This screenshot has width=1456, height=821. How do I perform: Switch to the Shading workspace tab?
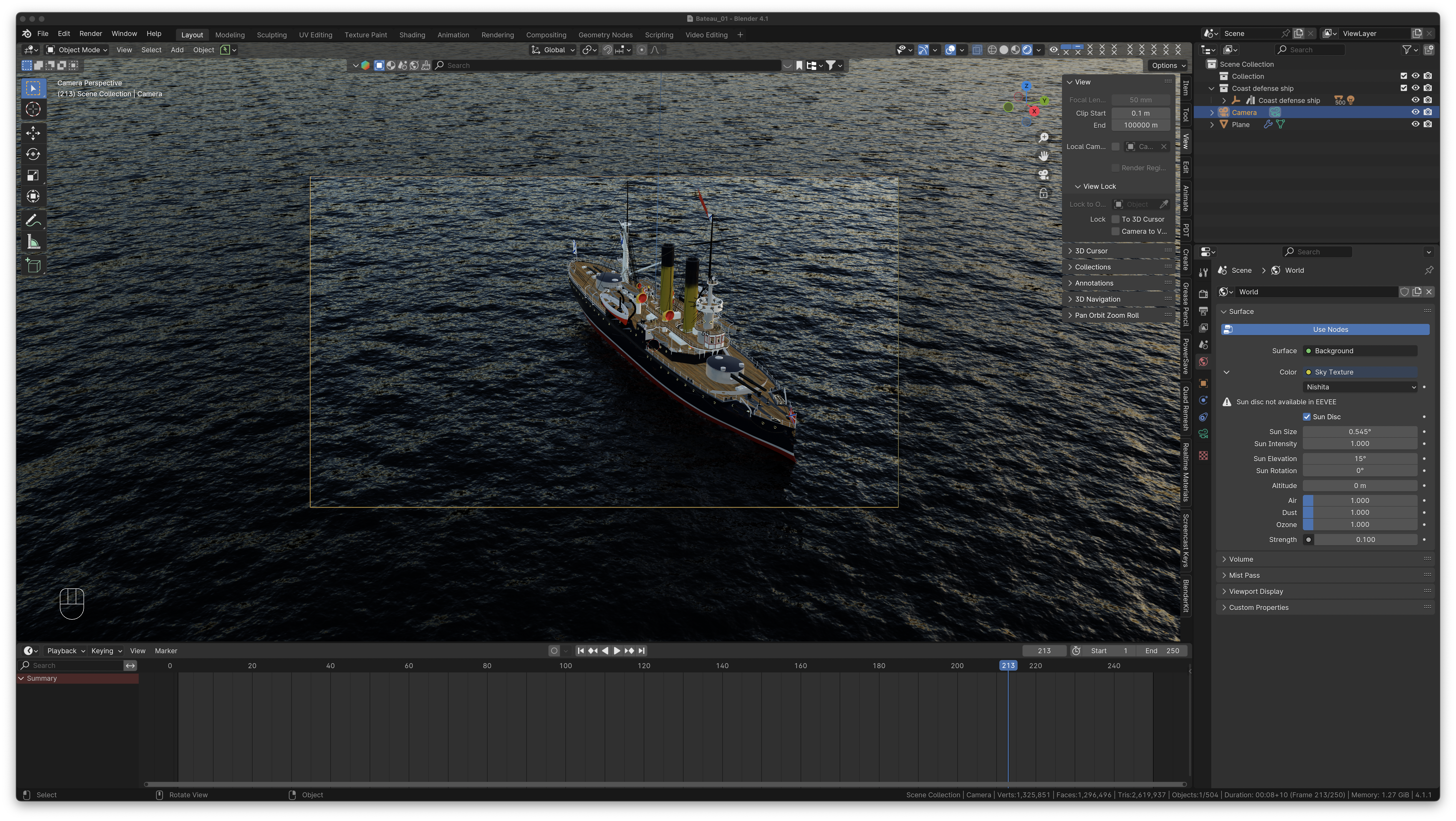pyautogui.click(x=412, y=35)
